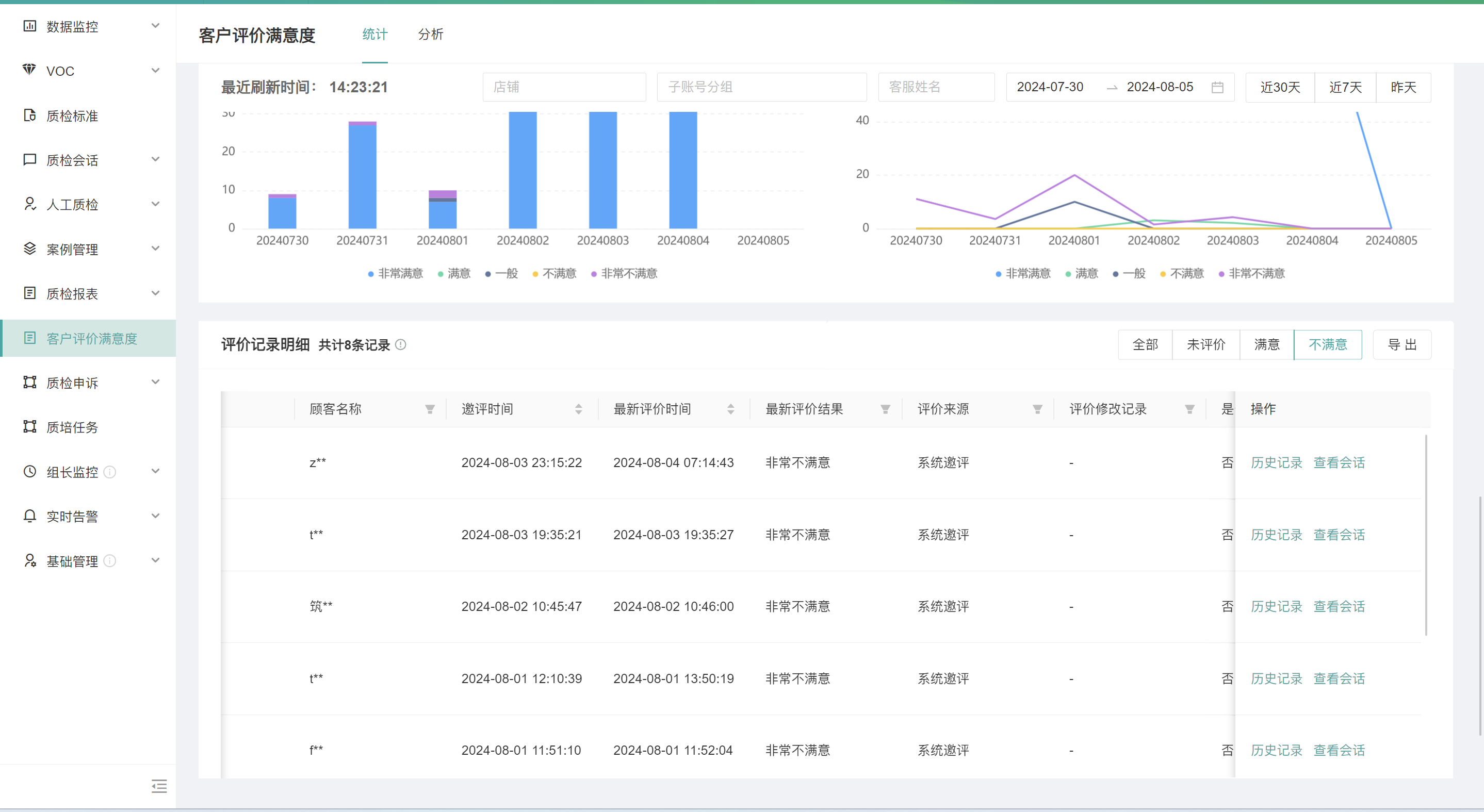
Task: Click the 基础管理 user-gear icon
Action: click(x=29, y=561)
